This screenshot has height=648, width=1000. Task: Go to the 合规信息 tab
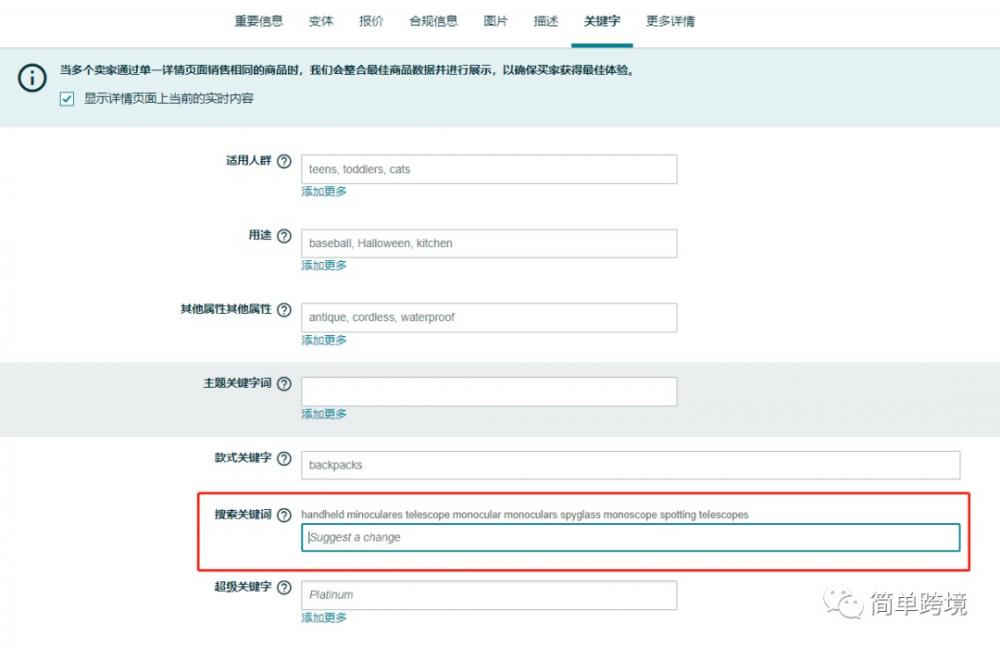click(x=434, y=21)
